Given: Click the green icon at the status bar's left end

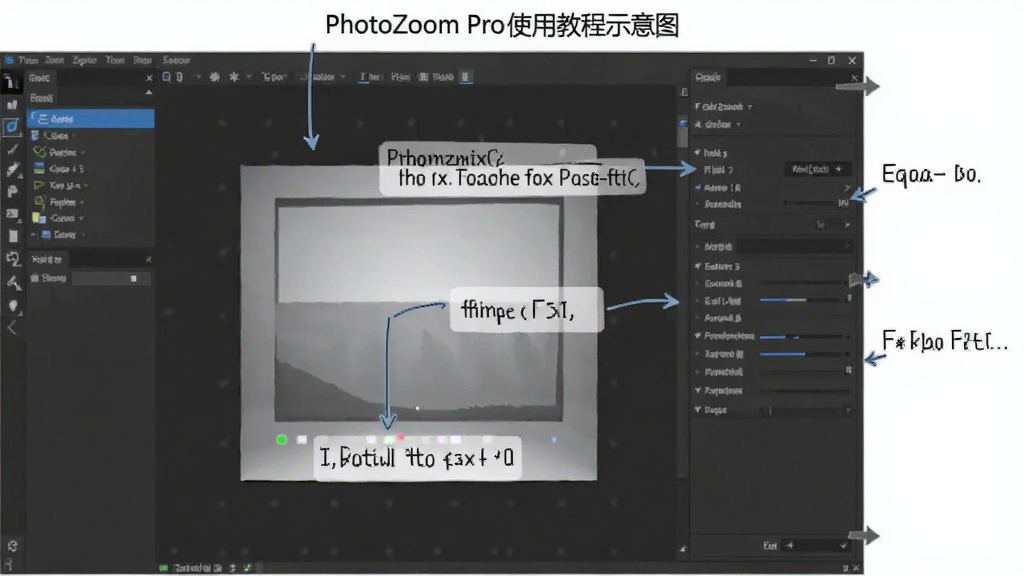Looking at the screenshot, I should pos(163,568).
